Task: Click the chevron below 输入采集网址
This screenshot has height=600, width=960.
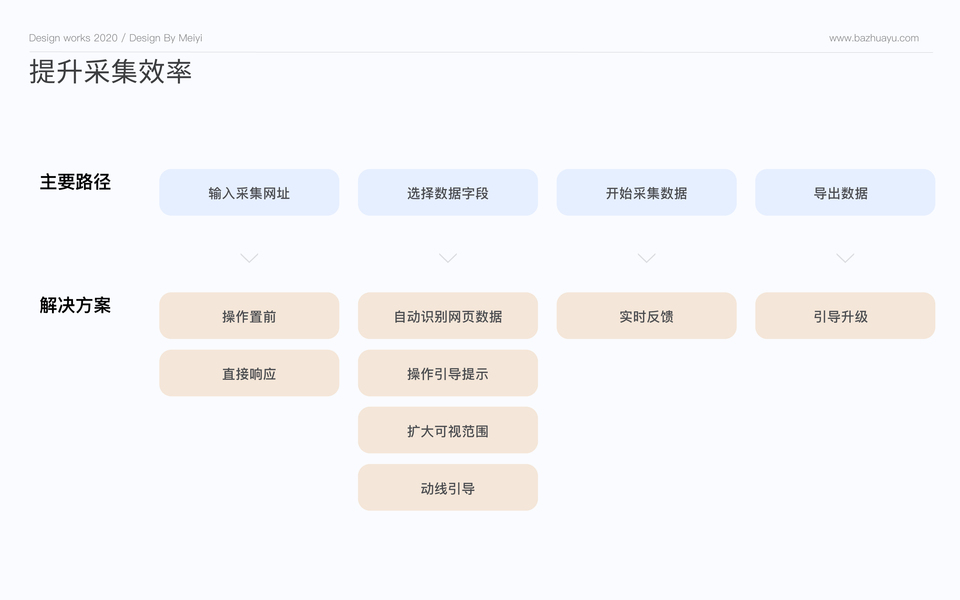Action: point(249,258)
